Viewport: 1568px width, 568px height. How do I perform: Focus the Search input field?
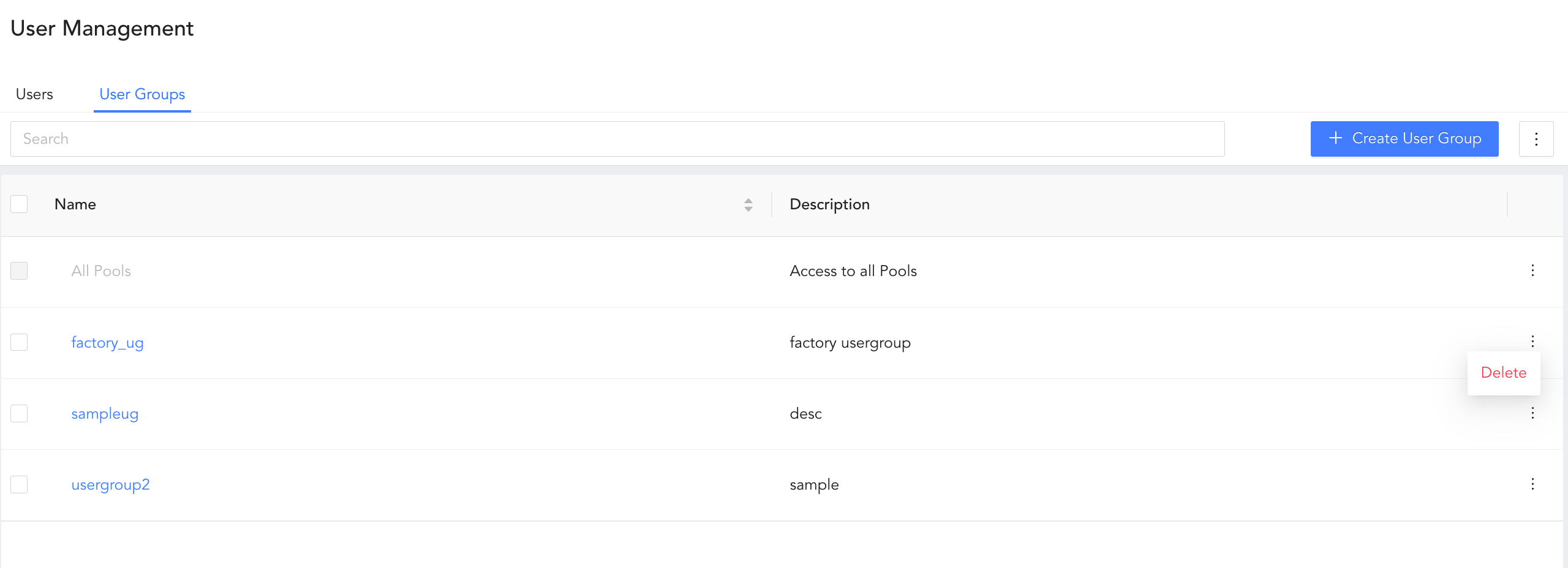click(x=617, y=139)
